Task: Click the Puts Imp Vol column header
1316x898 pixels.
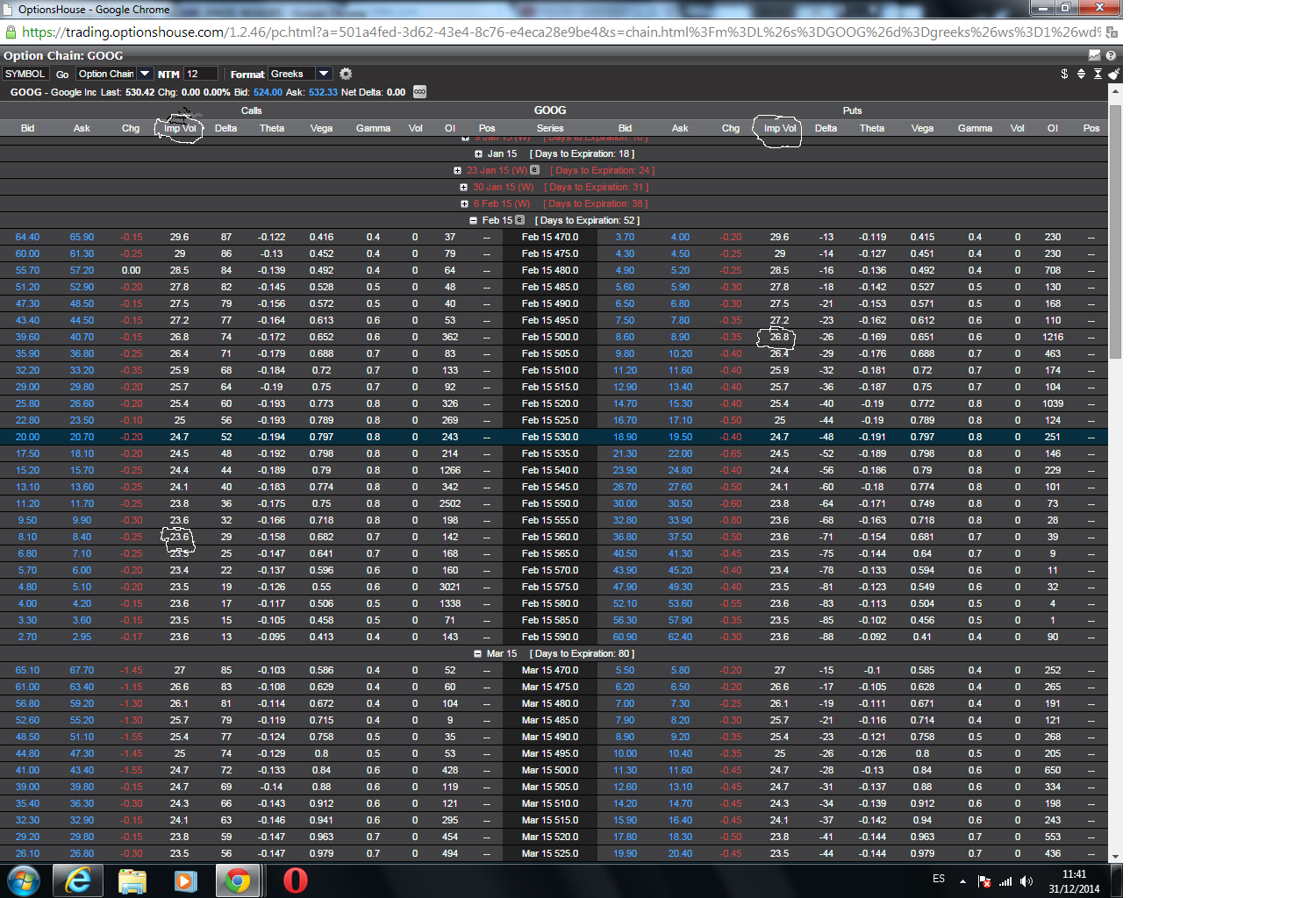Action: point(780,128)
